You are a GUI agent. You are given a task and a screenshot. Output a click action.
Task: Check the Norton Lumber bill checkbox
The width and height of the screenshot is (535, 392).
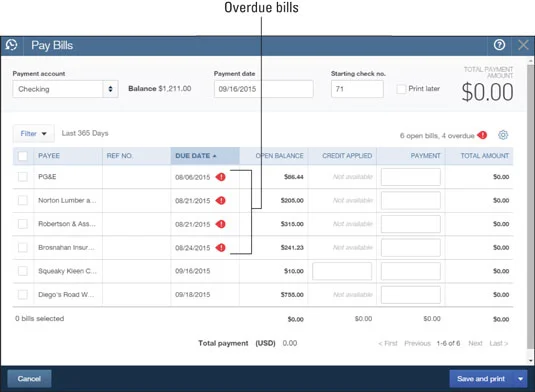tap(23, 200)
